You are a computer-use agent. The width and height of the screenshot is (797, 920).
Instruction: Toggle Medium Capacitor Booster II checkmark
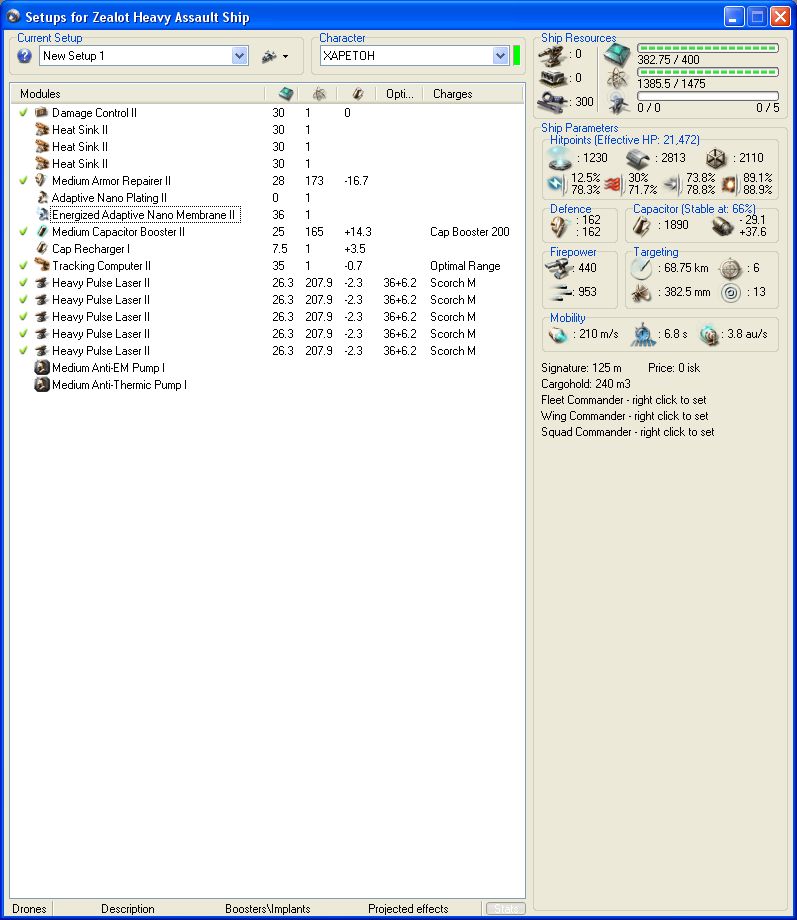(x=23, y=231)
